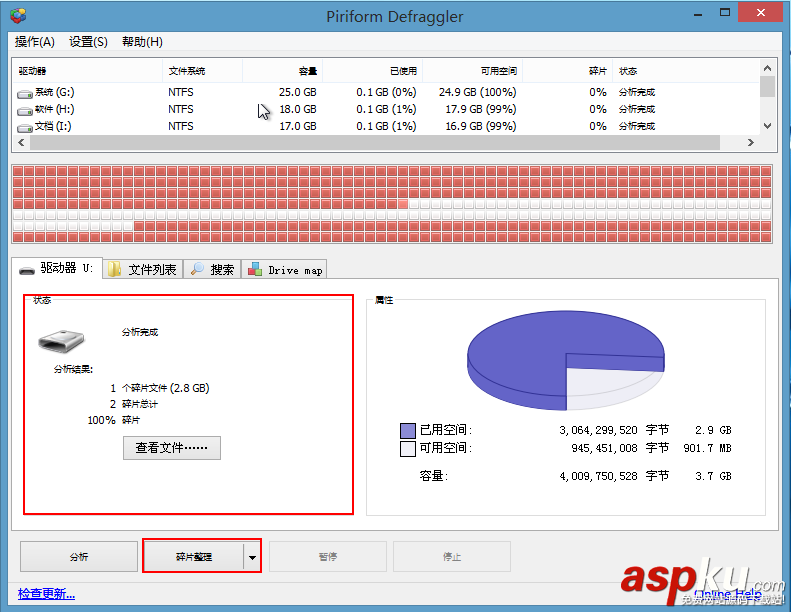Click the 16.9 GB (99%) free space cell
Screen dimensions: 791x612
click(481, 127)
